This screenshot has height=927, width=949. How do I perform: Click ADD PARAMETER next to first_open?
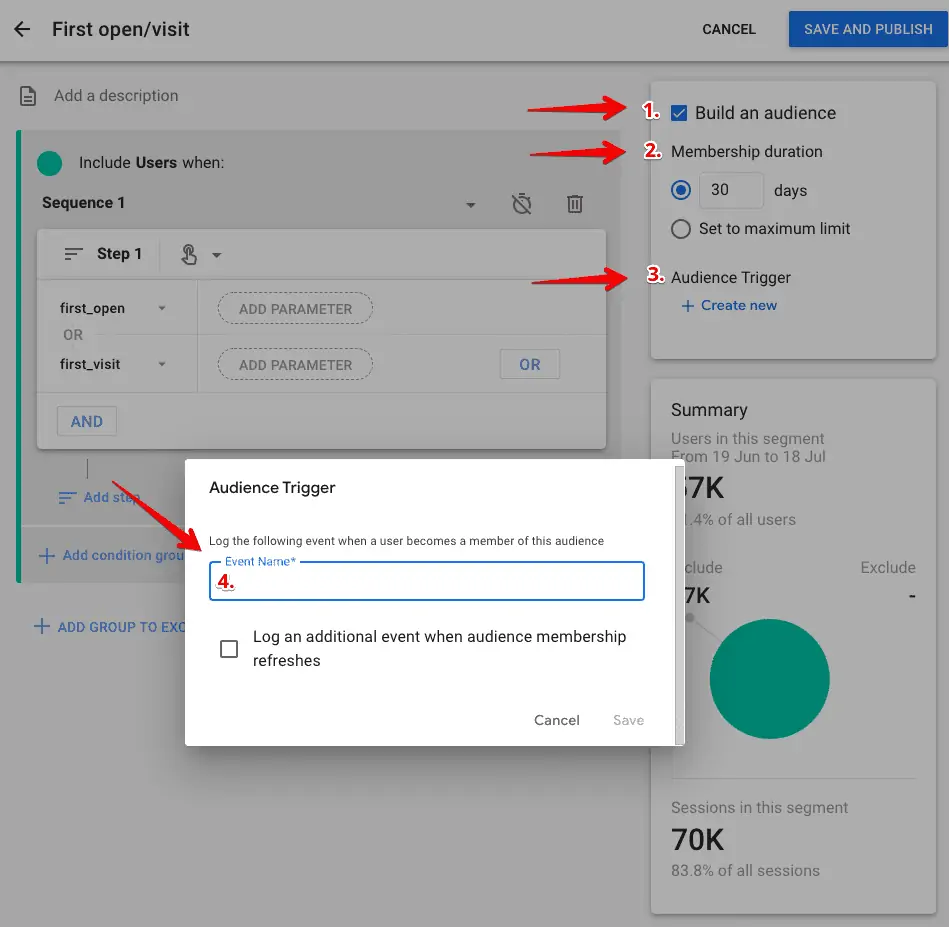pyautogui.click(x=294, y=308)
